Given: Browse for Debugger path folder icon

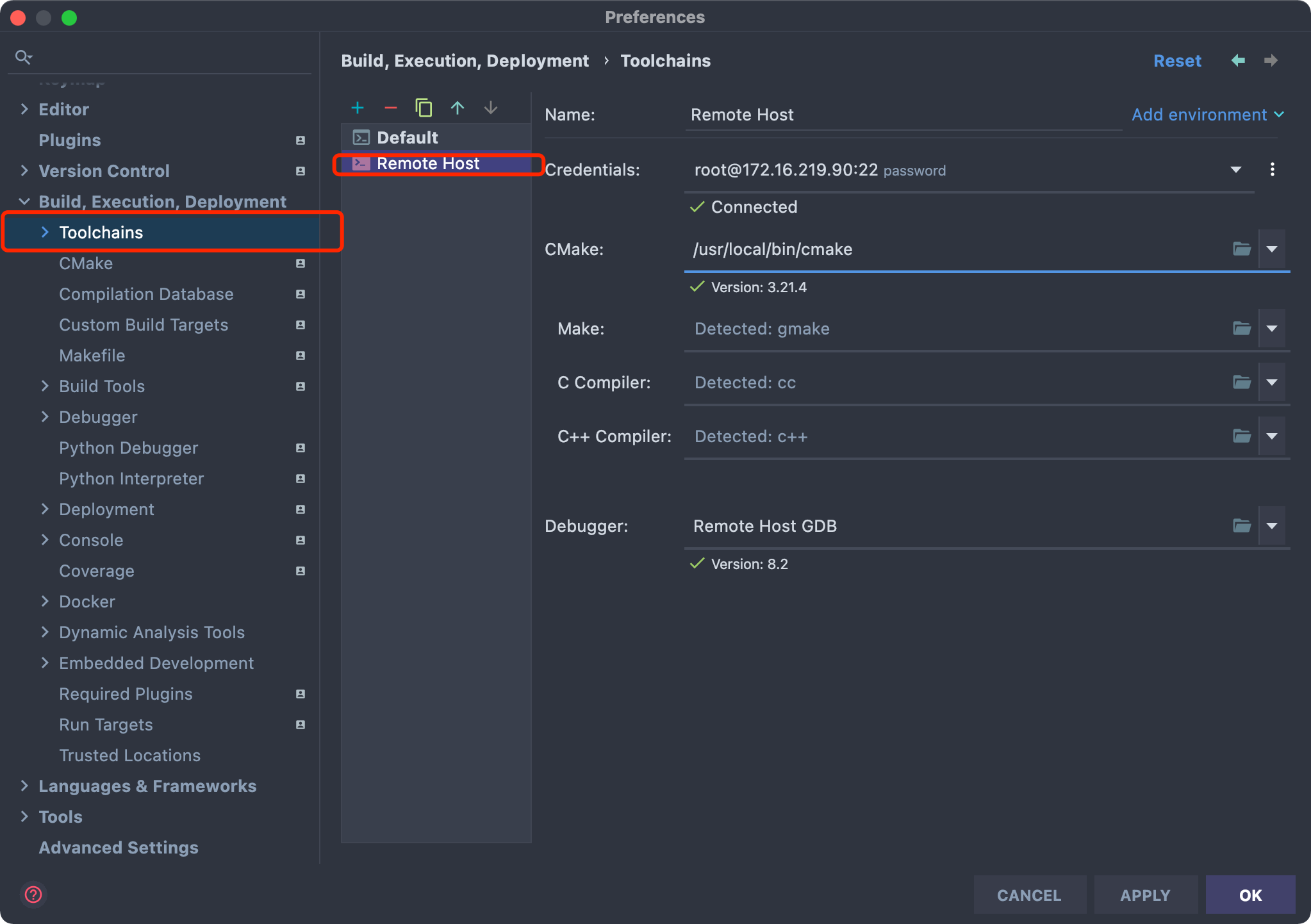Looking at the screenshot, I should click(1242, 526).
